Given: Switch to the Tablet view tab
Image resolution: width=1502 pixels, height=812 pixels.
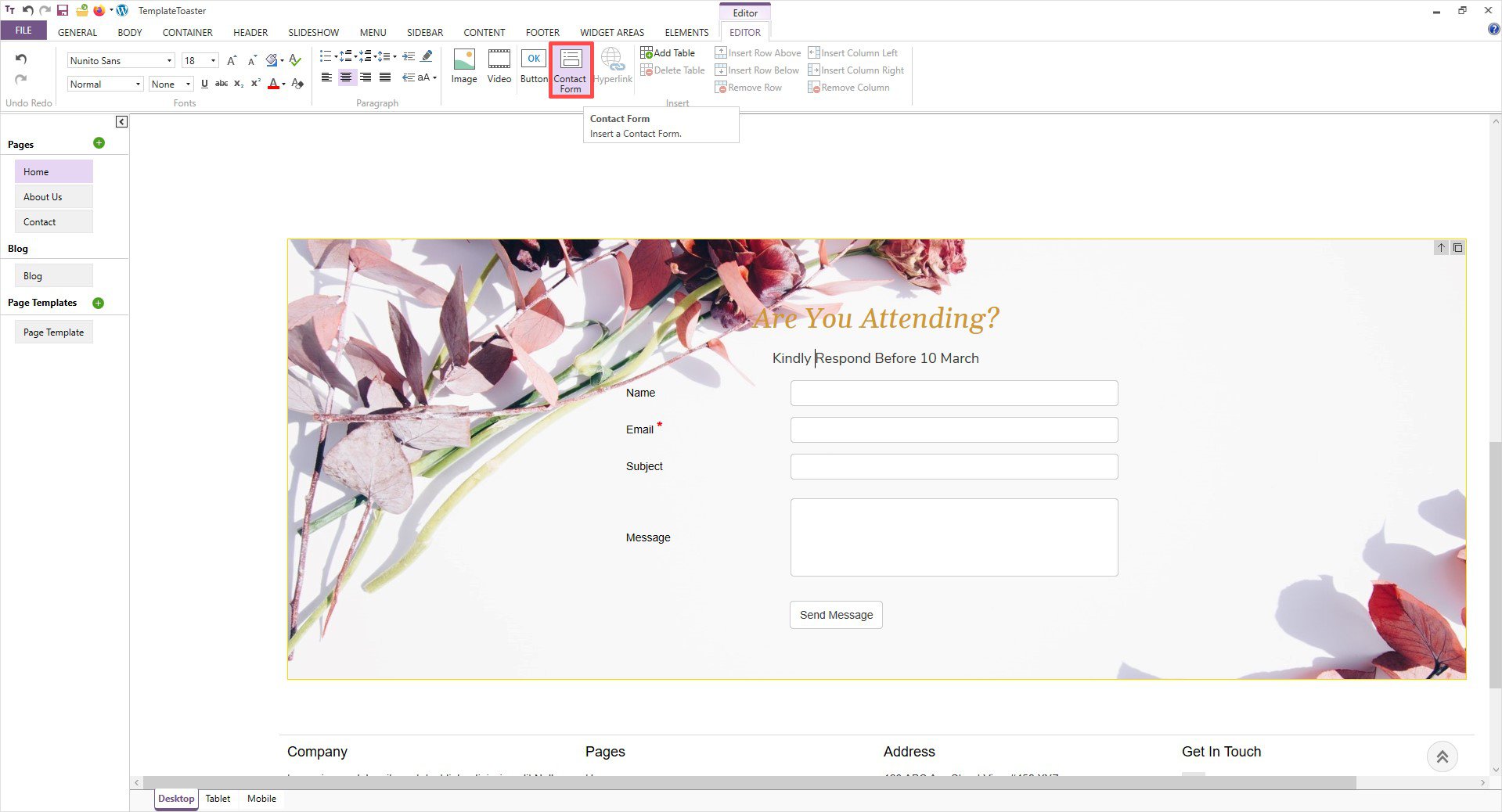Looking at the screenshot, I should point(218,799).
